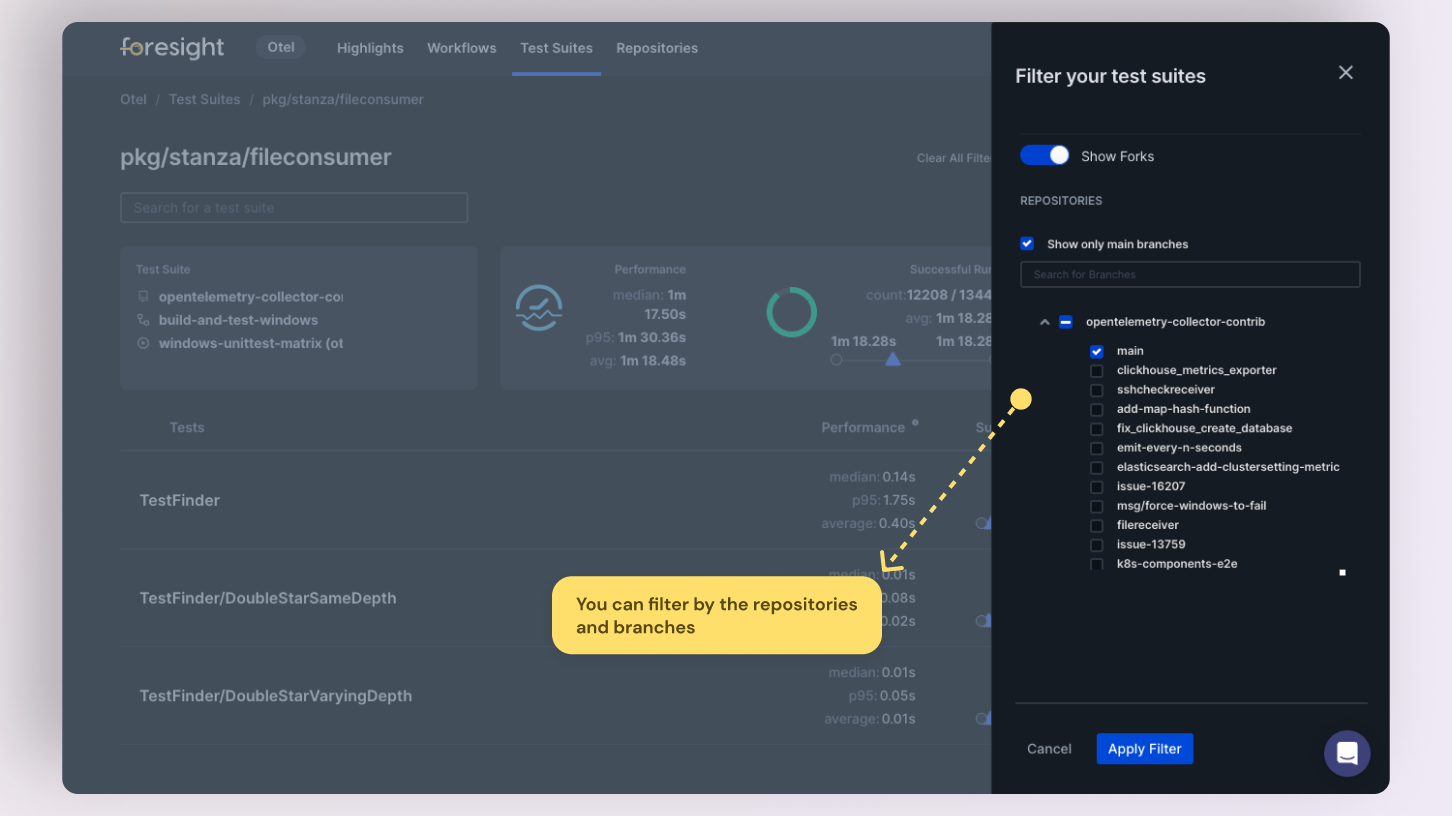Screen dimensions: 1452x816
Task: Click the Apply Filter button
Action: (1145, 749)
